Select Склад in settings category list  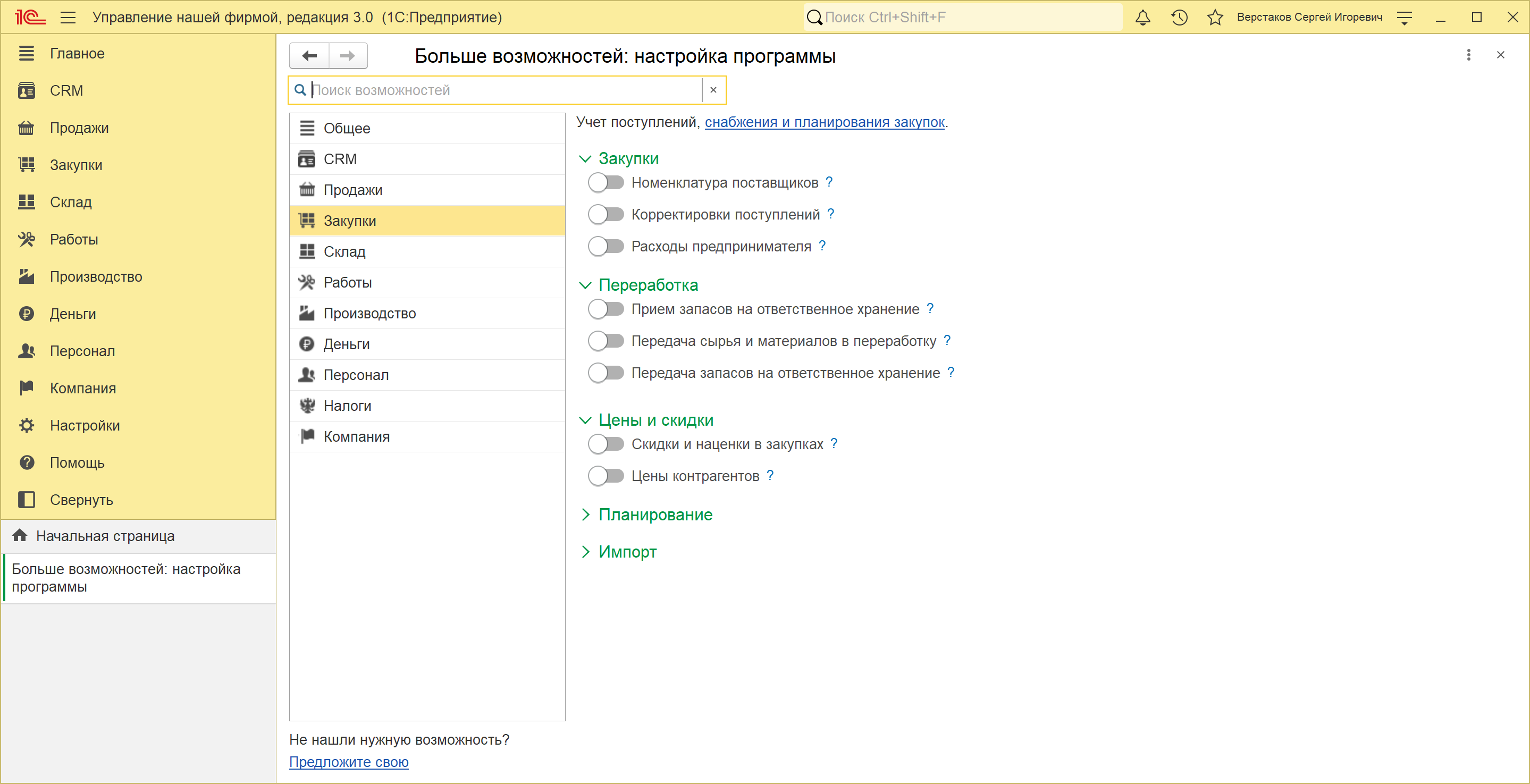tap(427, 251)
